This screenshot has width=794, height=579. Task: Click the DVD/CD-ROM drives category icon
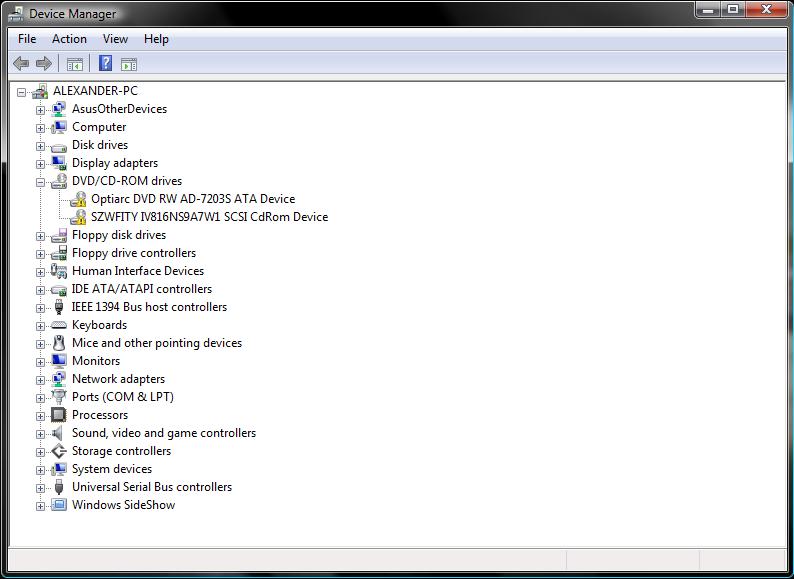tap(59, 181)
